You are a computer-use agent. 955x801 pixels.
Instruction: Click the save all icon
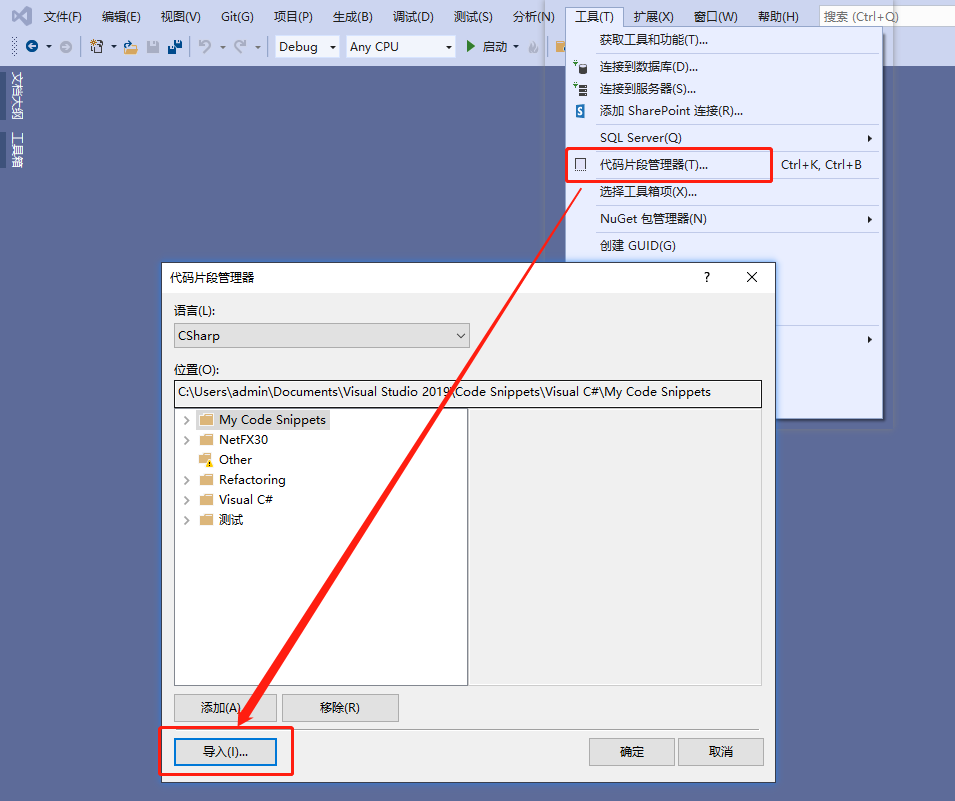coord(175,47)
